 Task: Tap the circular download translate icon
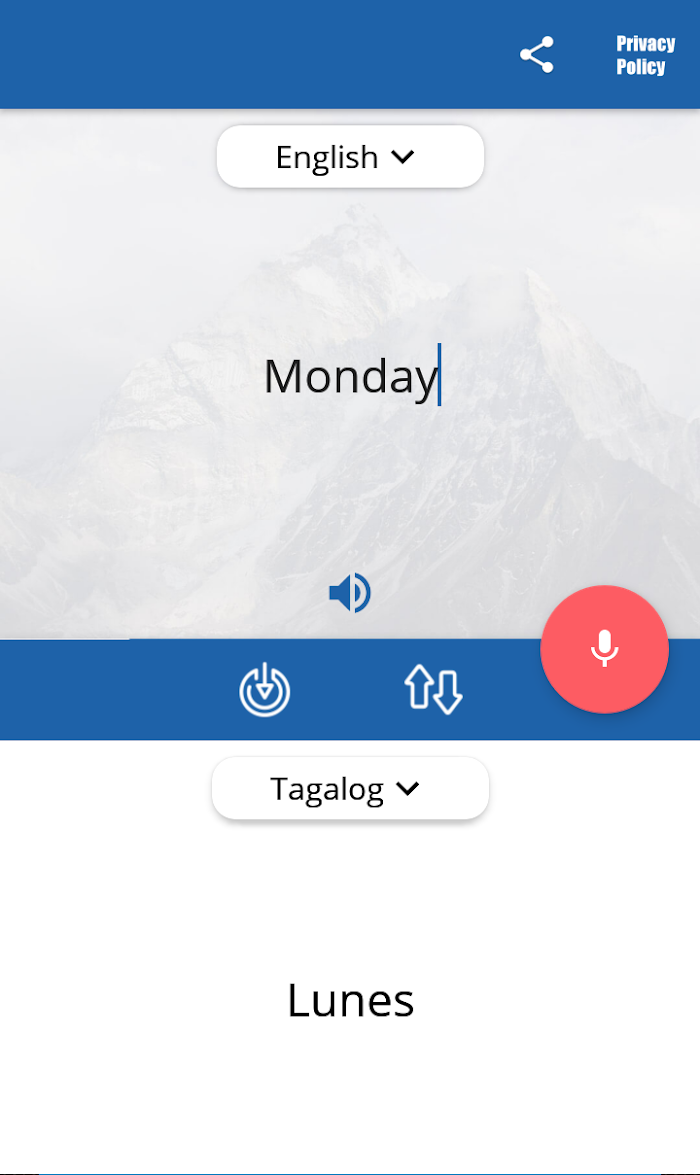(265, 689)
